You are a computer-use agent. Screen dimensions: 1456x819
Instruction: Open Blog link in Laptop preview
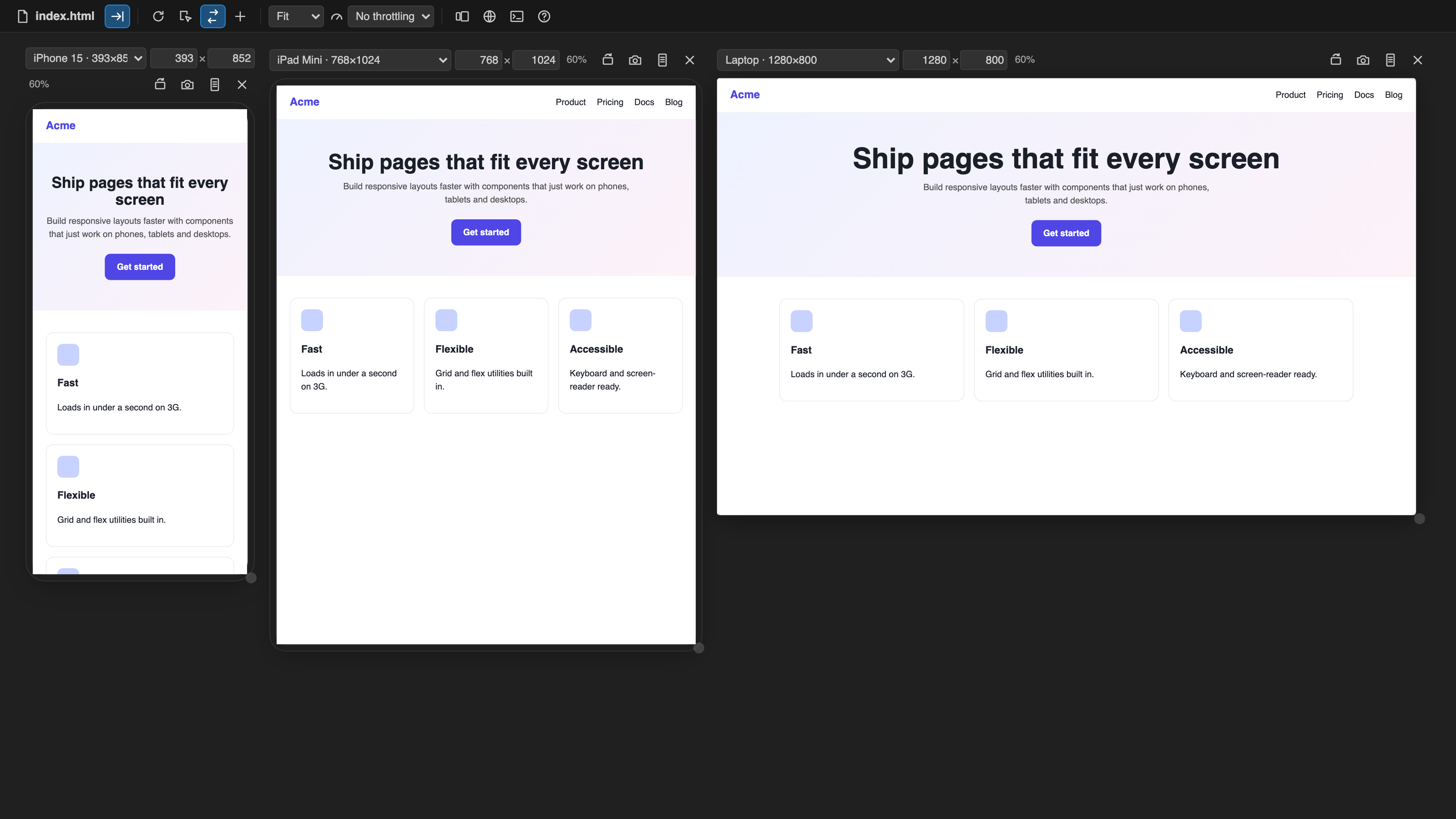(x=1393, y=95)
